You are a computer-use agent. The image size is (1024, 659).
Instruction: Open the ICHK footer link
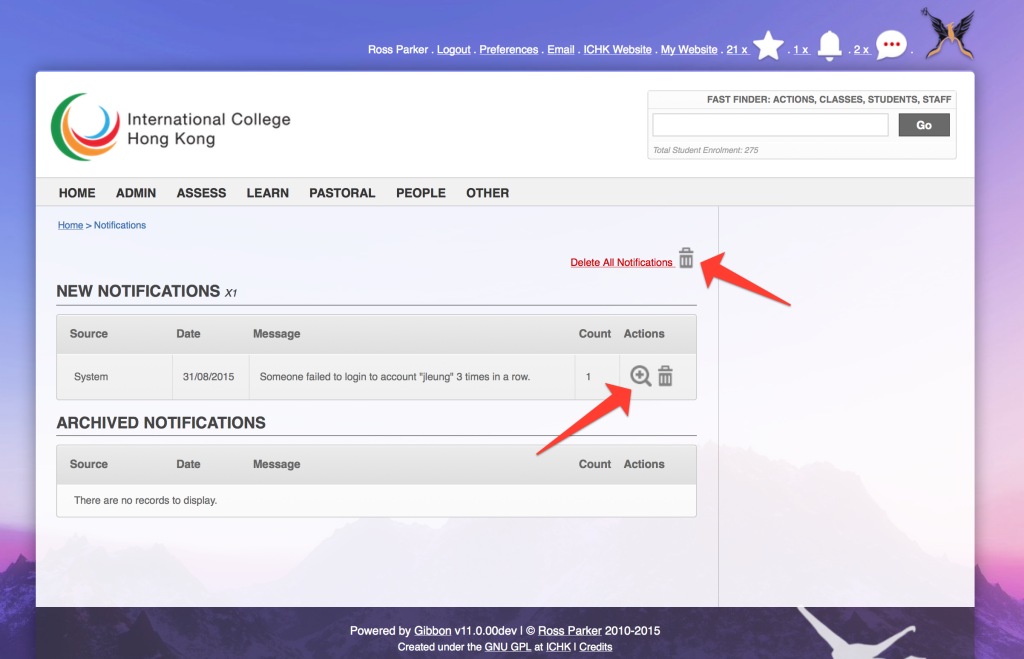558,647
